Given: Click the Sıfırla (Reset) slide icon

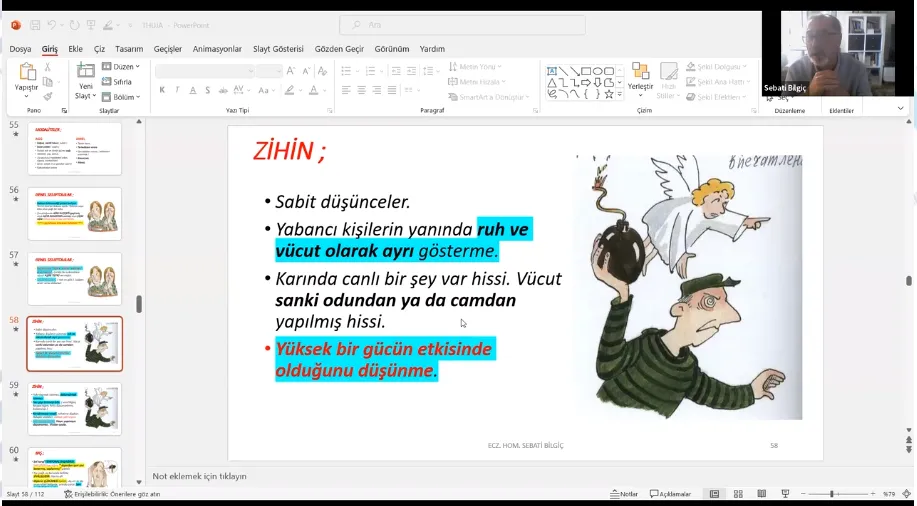Looking at the screenshot, I should [118, 82].
